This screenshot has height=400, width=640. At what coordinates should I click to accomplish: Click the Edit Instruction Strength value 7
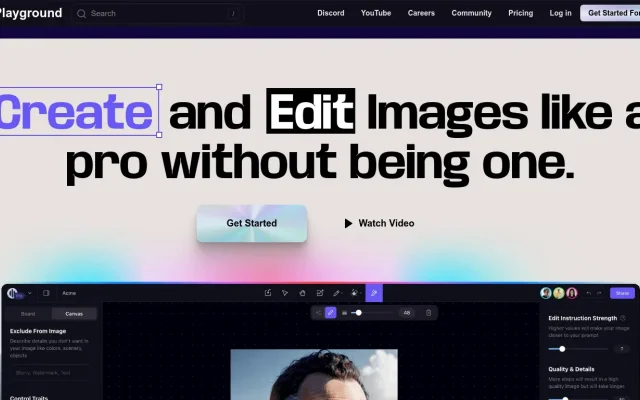pos(622,349)
